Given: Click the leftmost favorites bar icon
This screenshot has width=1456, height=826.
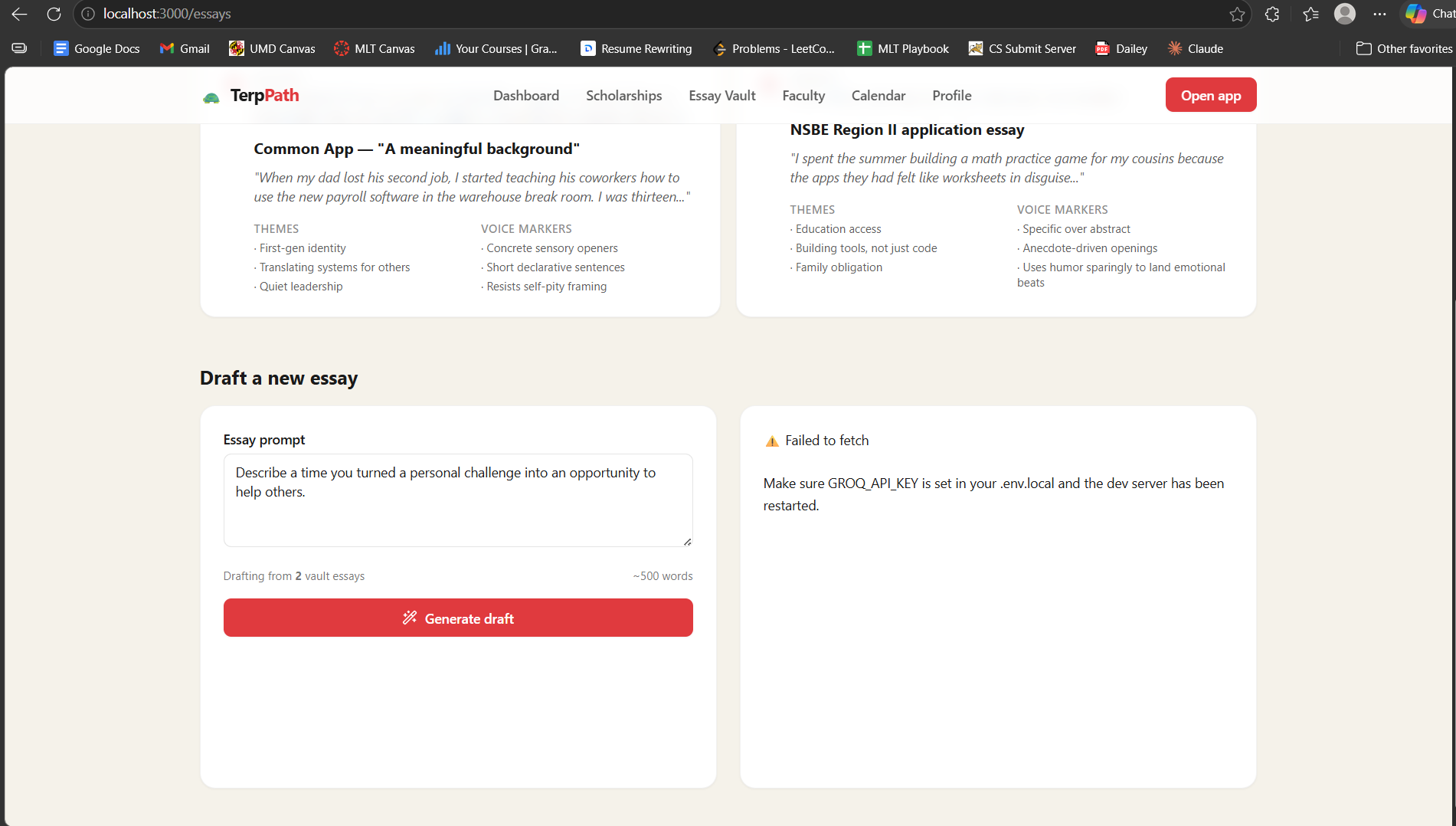Looking at the screenshot, I should point(19,48).
